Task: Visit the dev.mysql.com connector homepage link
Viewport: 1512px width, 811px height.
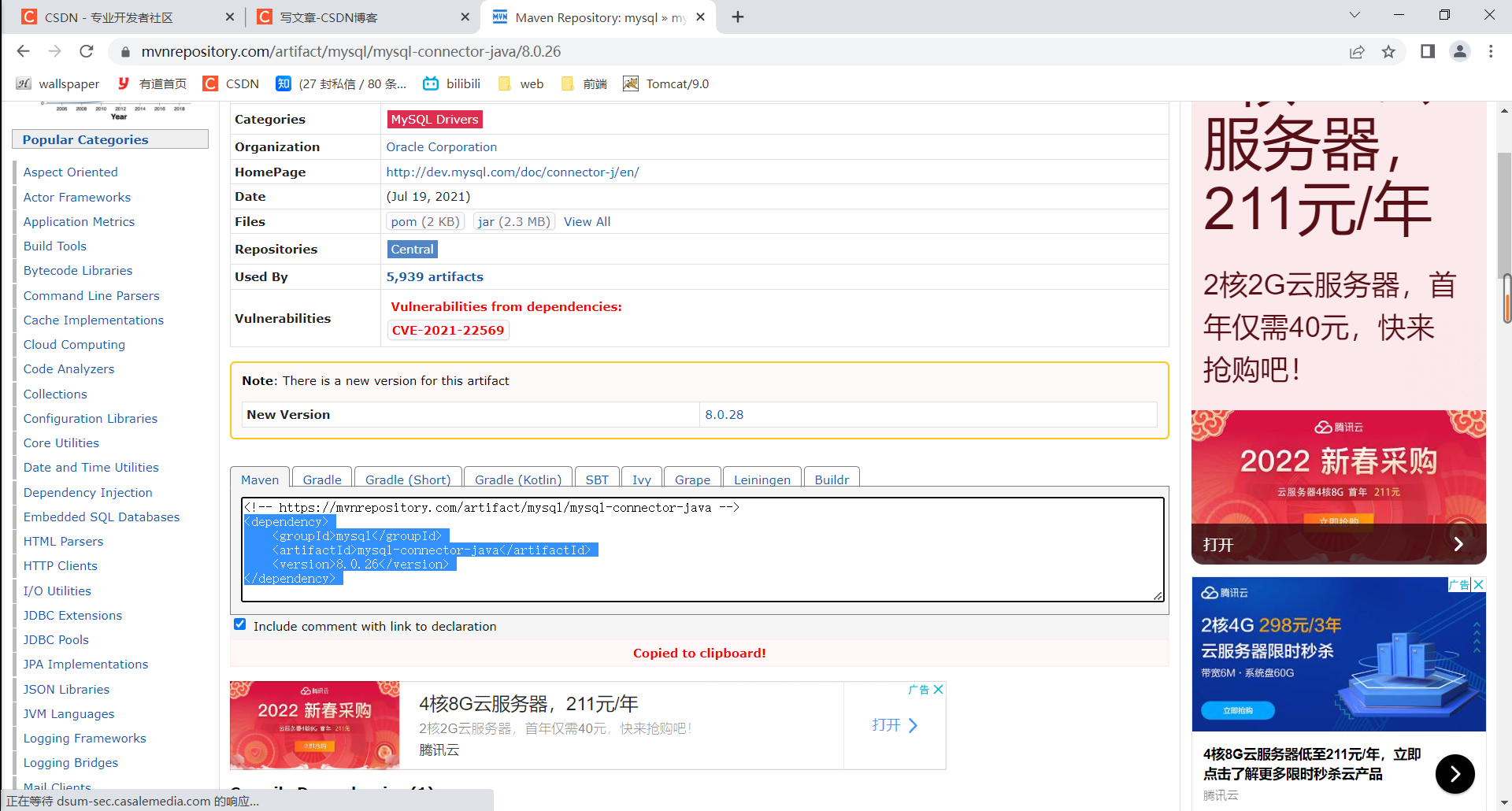Action: point(513,172)
